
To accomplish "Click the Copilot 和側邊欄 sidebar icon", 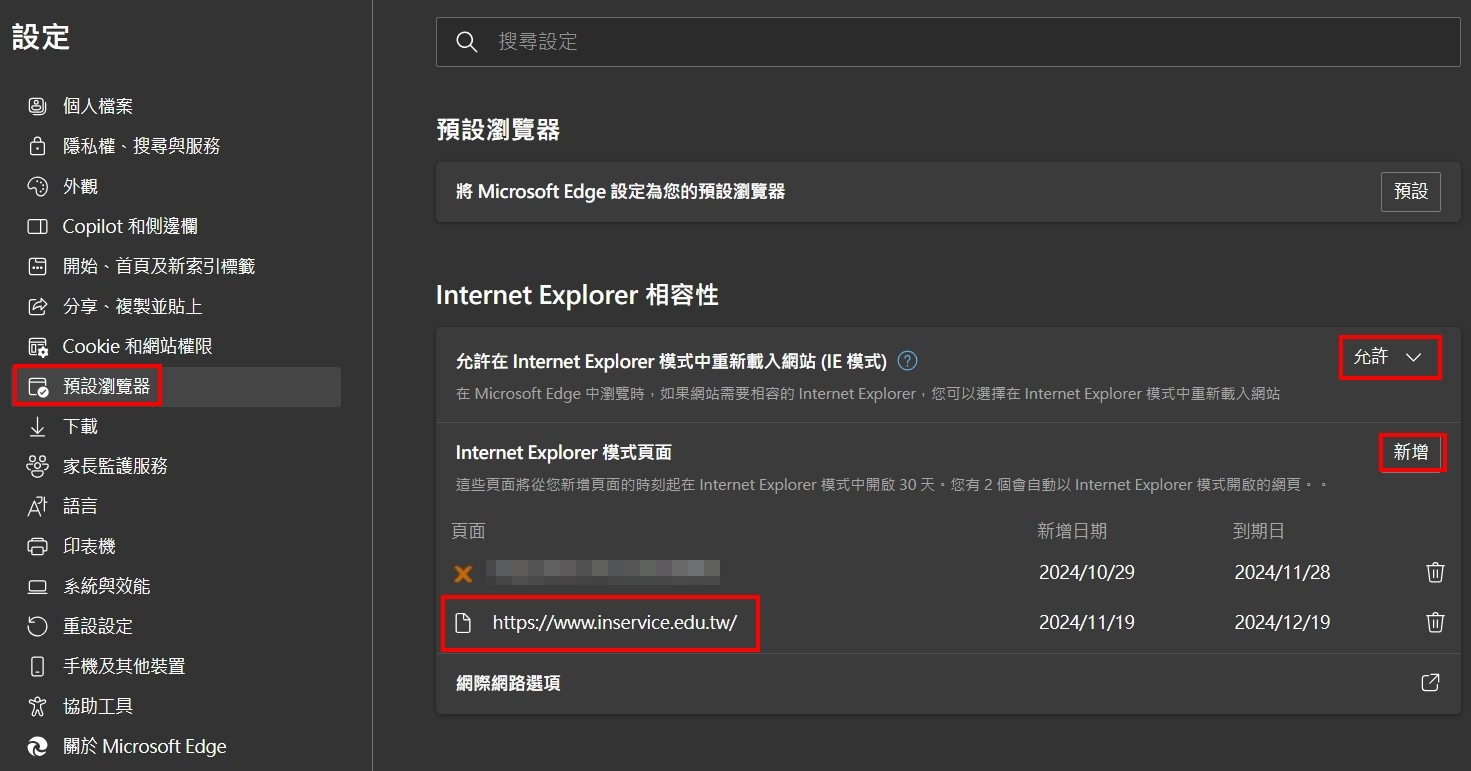I will pyautogui.click(x=37, y=226).
